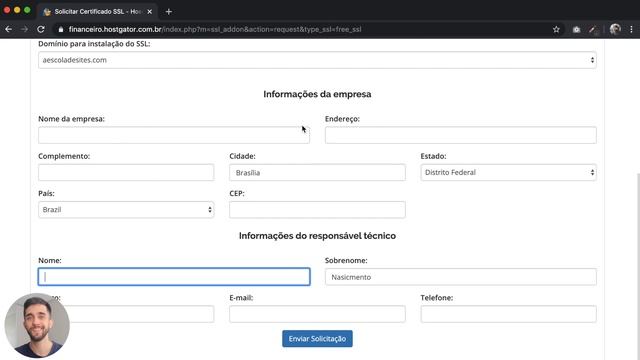Submit with the Enviar Solicitação button
The width and height of the screenshot is (640, 360).
(x=317, y=339)
